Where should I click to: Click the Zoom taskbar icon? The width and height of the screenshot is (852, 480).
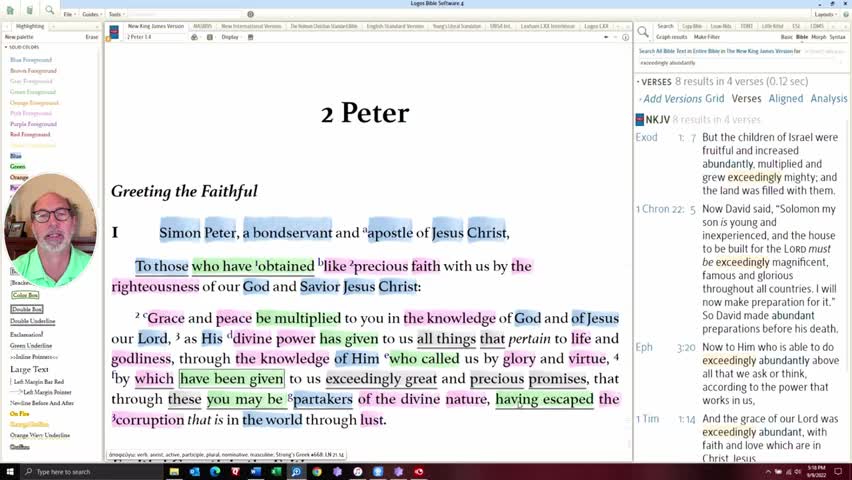click(x=296, y=471)
